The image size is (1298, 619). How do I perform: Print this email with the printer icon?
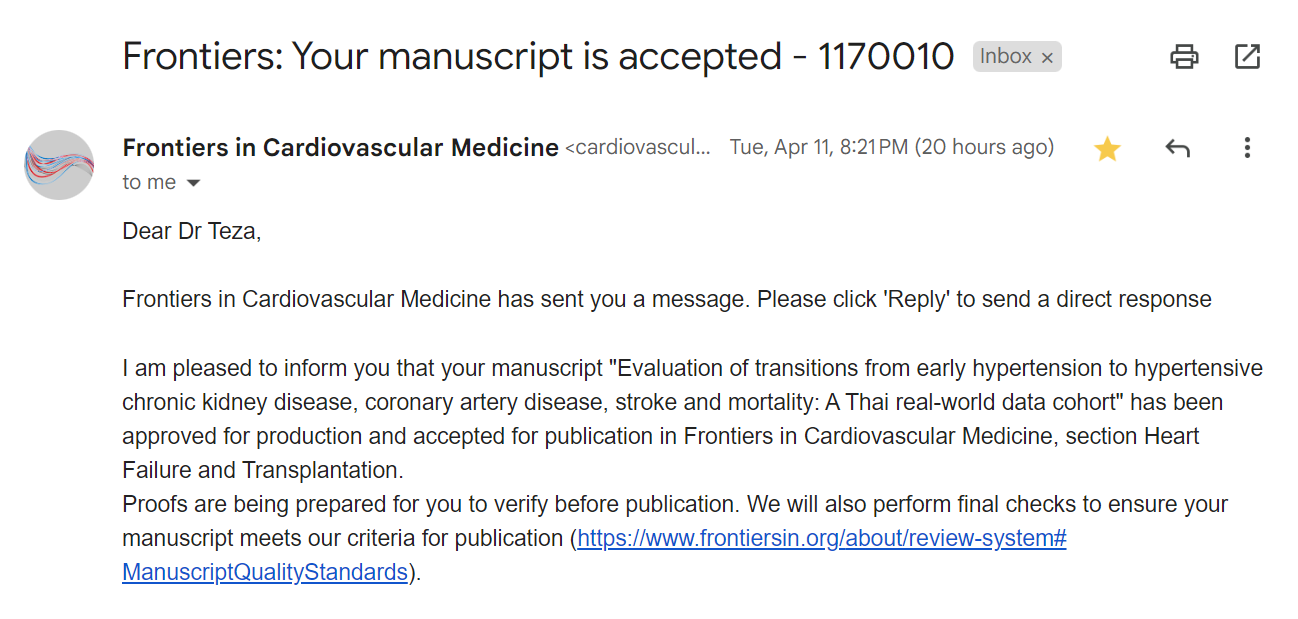(1184, 57)
